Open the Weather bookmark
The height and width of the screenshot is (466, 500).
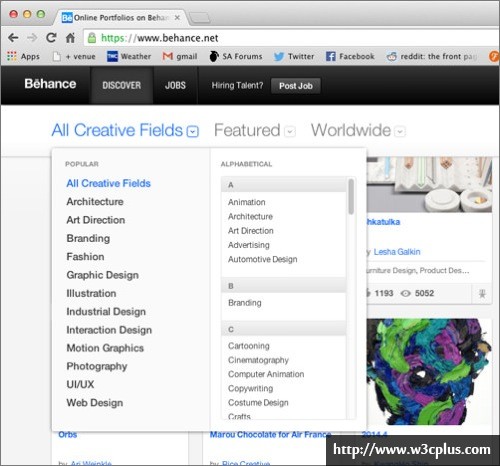[x=129, y=56]
